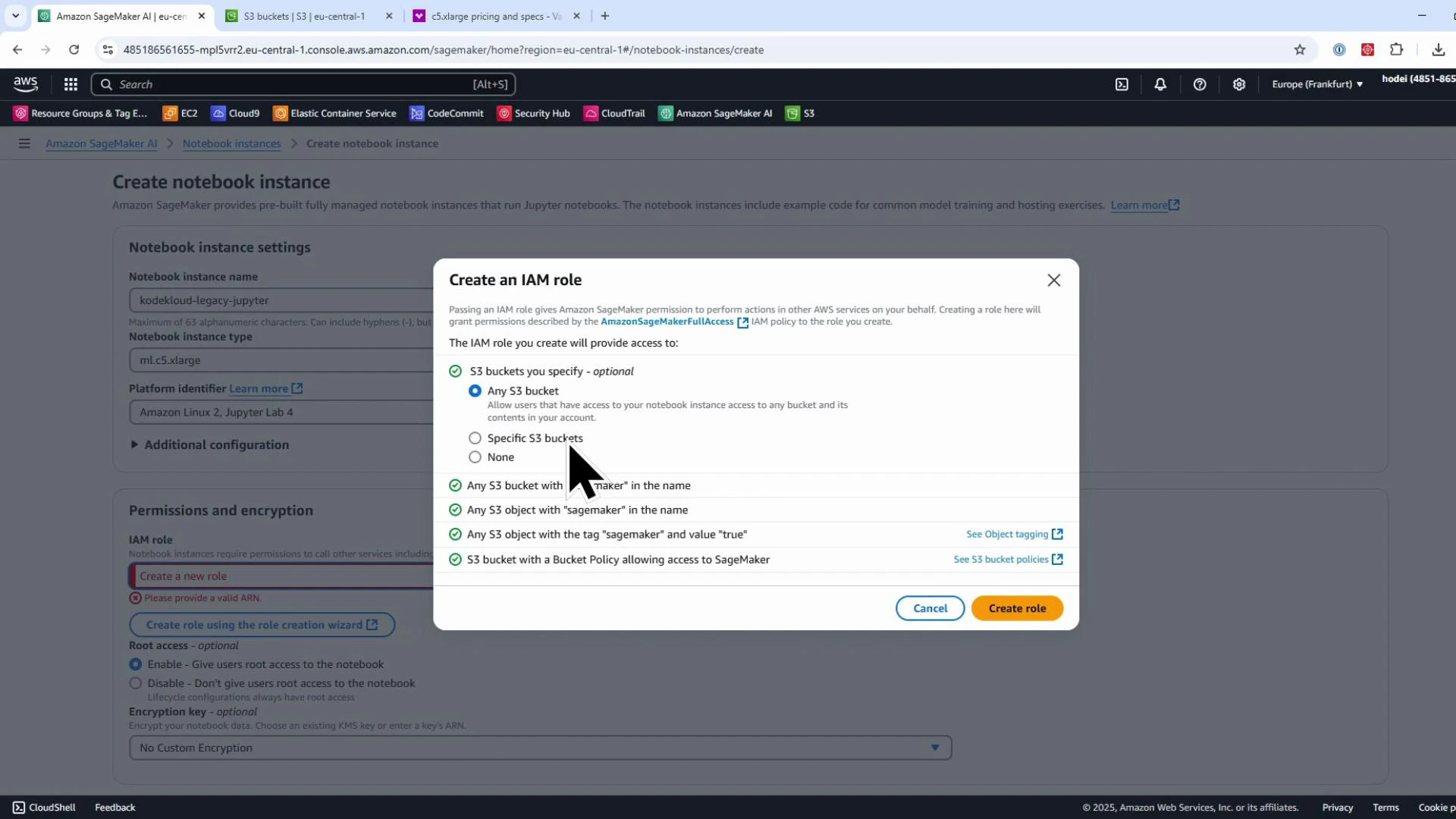Open CloudTrail from the favorites bar
1456x819 pixels.
[614, 113]
